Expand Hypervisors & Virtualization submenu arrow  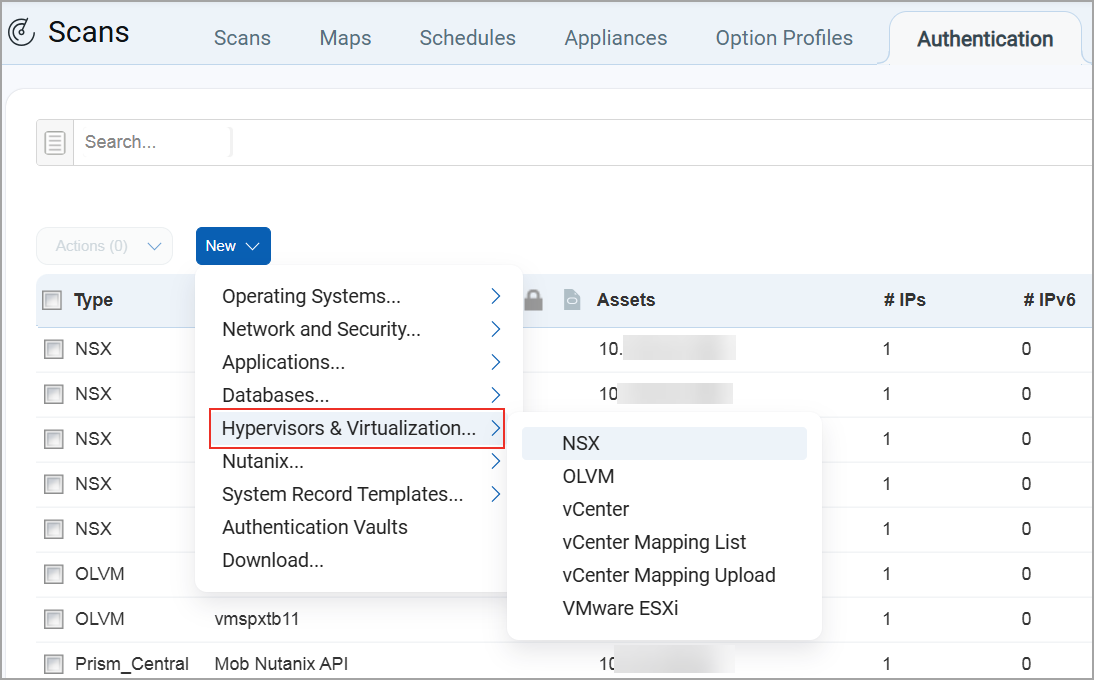[495, 428]
